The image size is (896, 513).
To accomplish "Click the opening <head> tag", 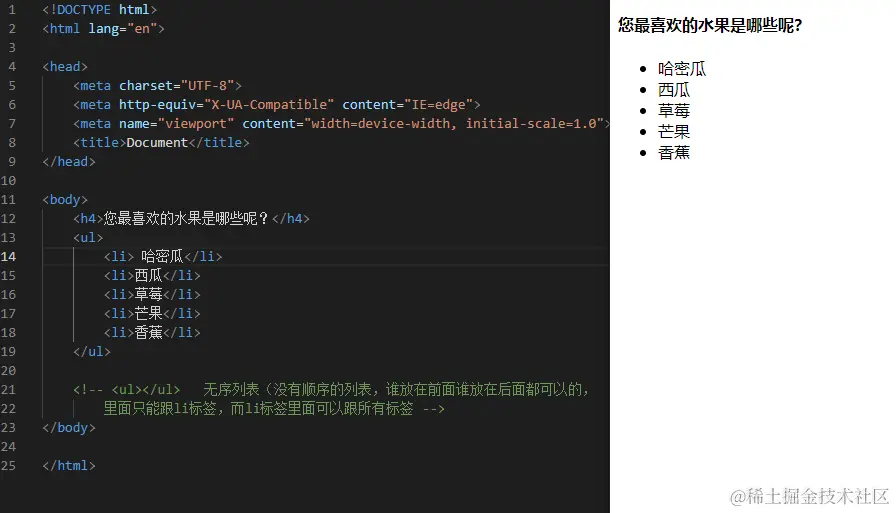I will pyautogui.click(x=65, y=67).
